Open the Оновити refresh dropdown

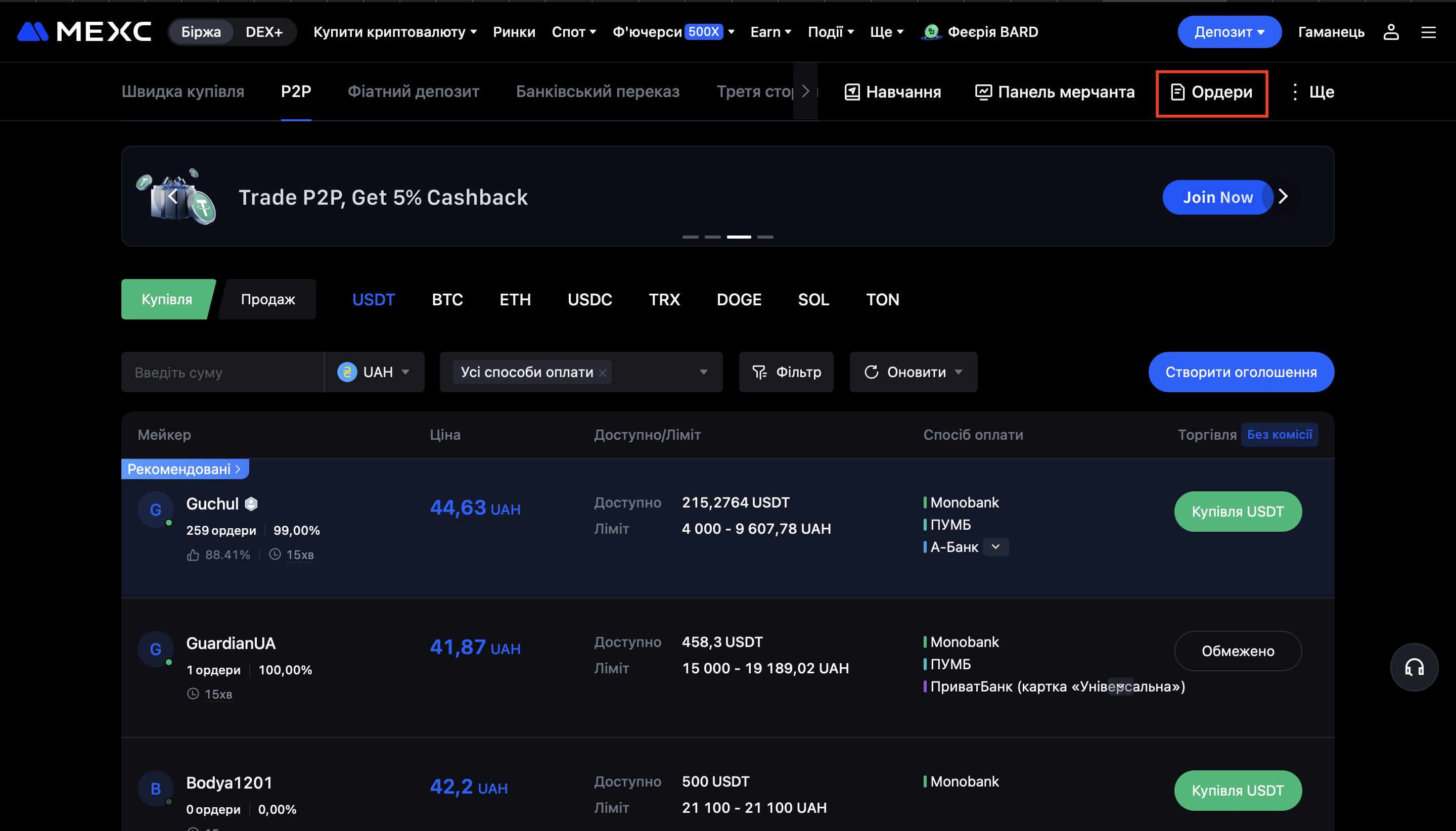[959, 372]
